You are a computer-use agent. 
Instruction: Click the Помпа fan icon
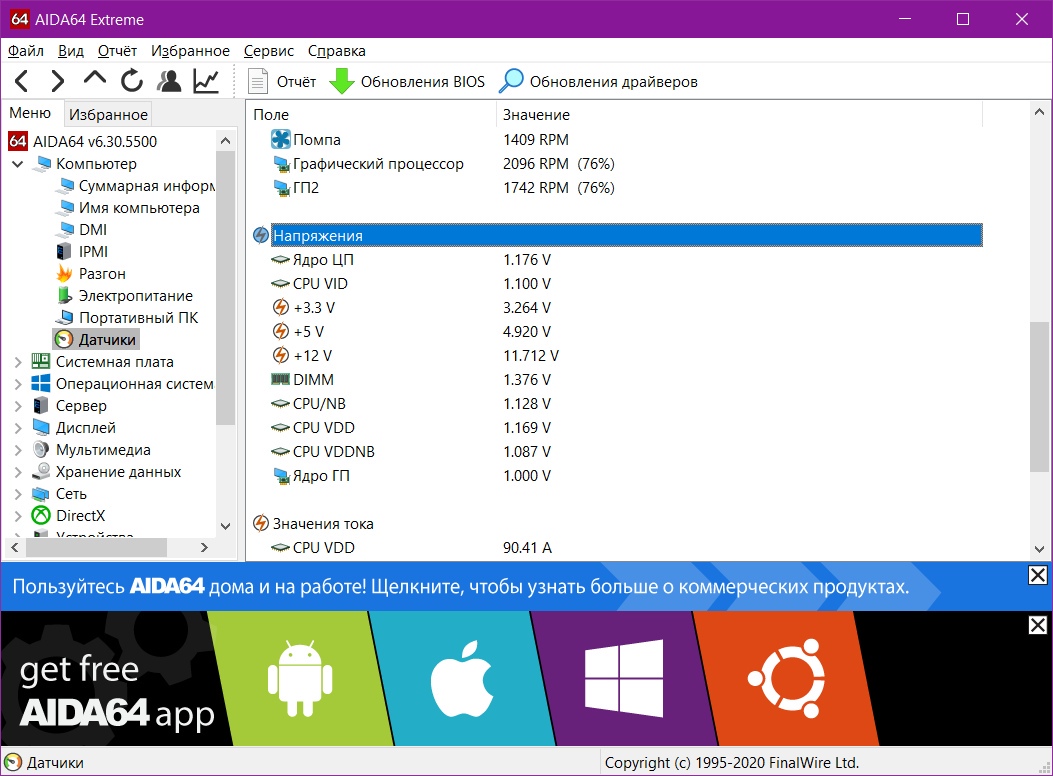(x=281, y=140)
